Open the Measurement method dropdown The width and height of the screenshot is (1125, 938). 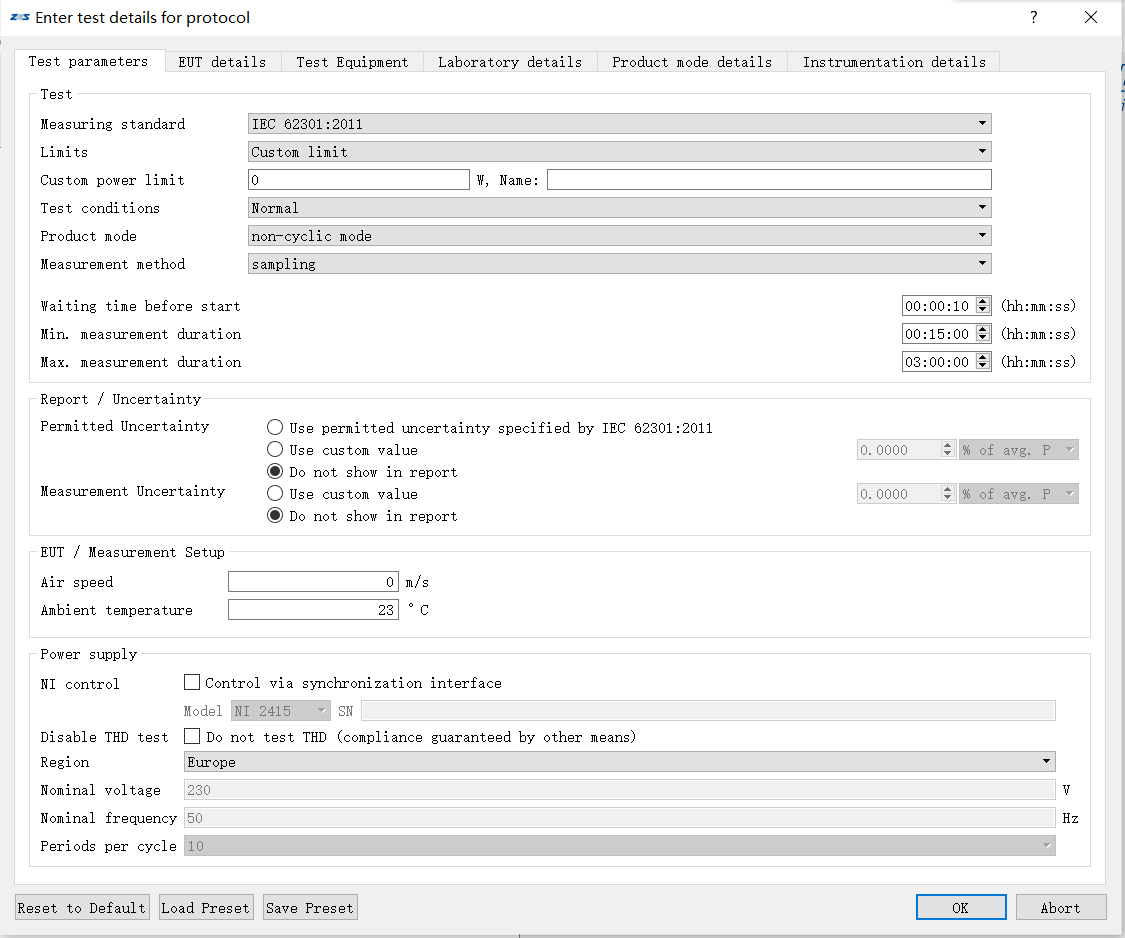coord(619,263)
